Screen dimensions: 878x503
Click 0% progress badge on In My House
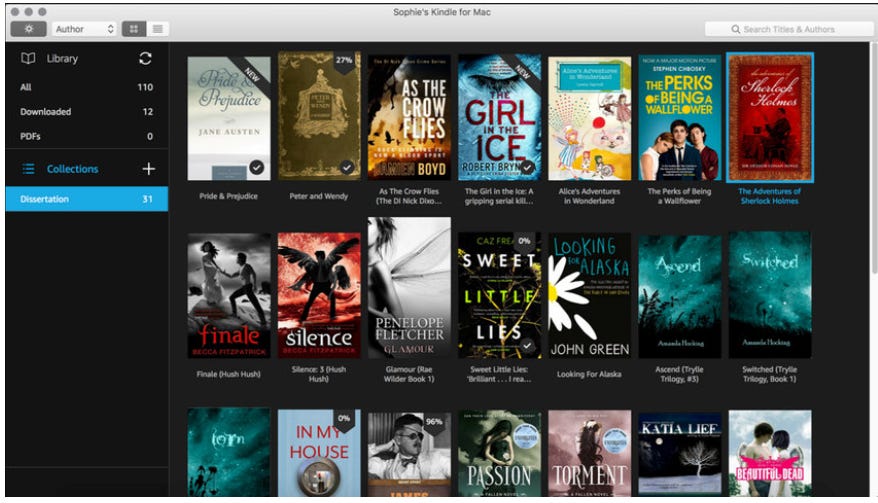(344, 418)
